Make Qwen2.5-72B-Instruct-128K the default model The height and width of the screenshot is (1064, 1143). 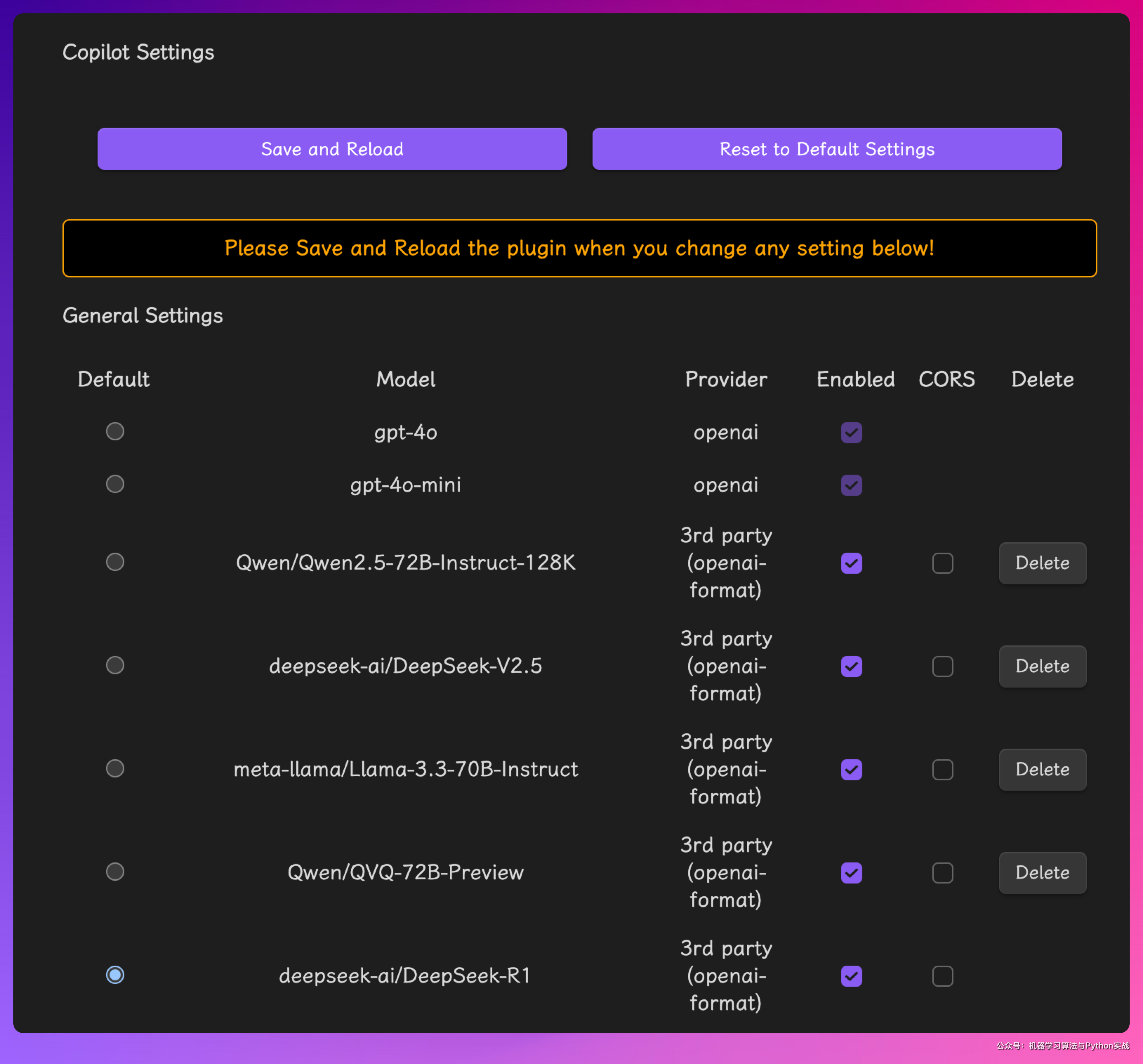point(115,562)
